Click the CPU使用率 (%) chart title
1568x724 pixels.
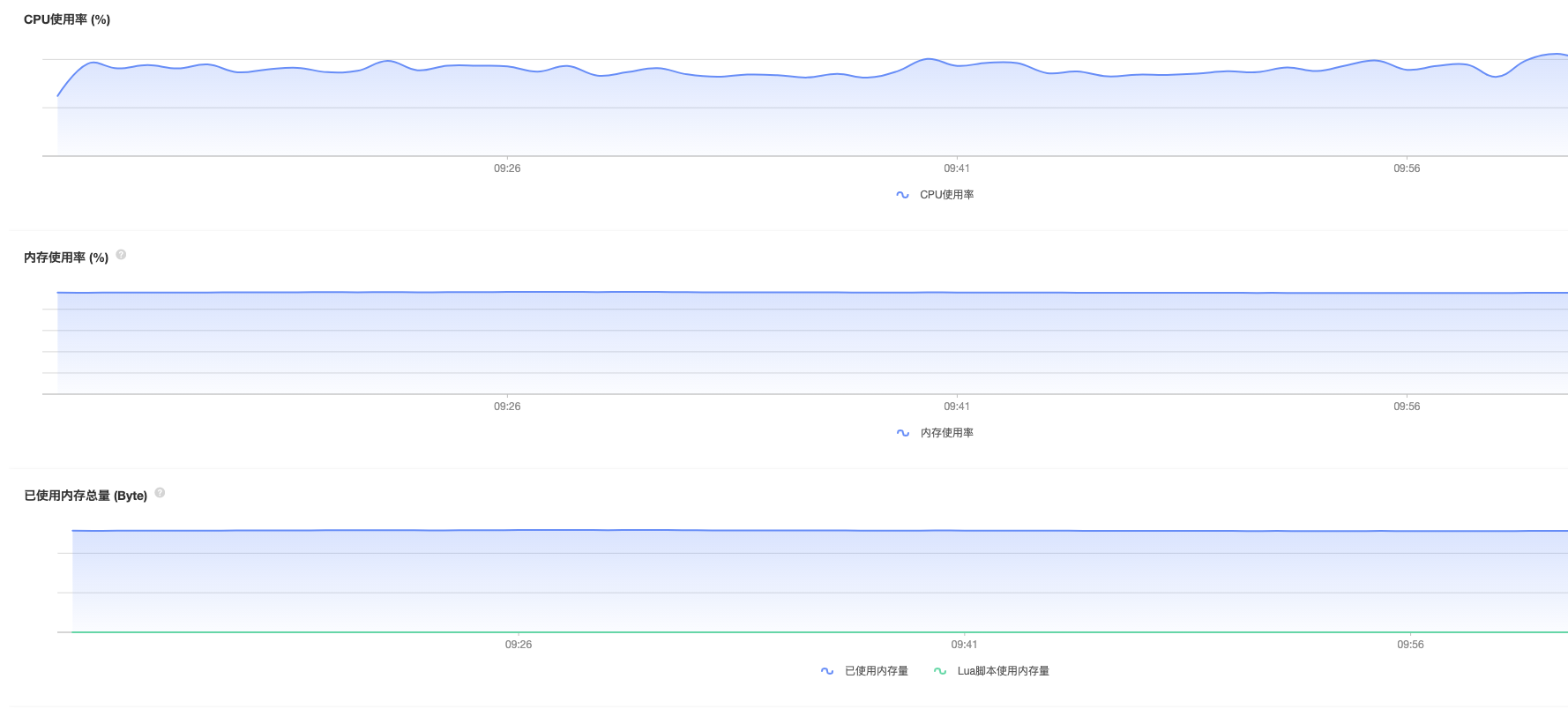pyautogui.click(x=67, y=19)
